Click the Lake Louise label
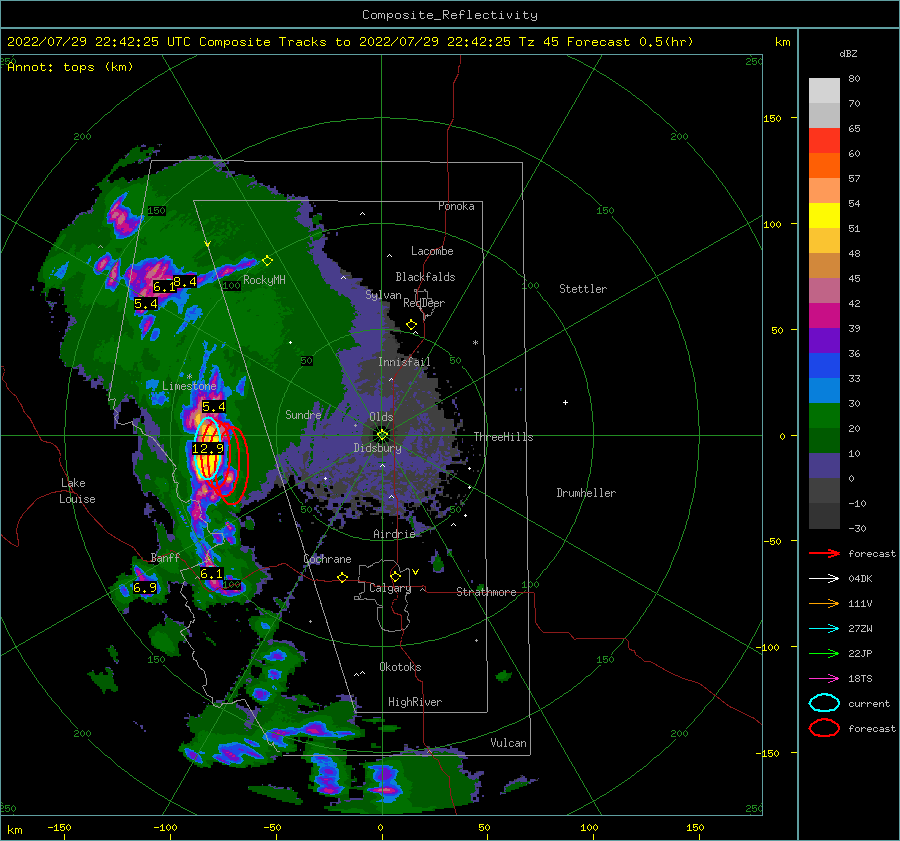 tap(77, 491)
